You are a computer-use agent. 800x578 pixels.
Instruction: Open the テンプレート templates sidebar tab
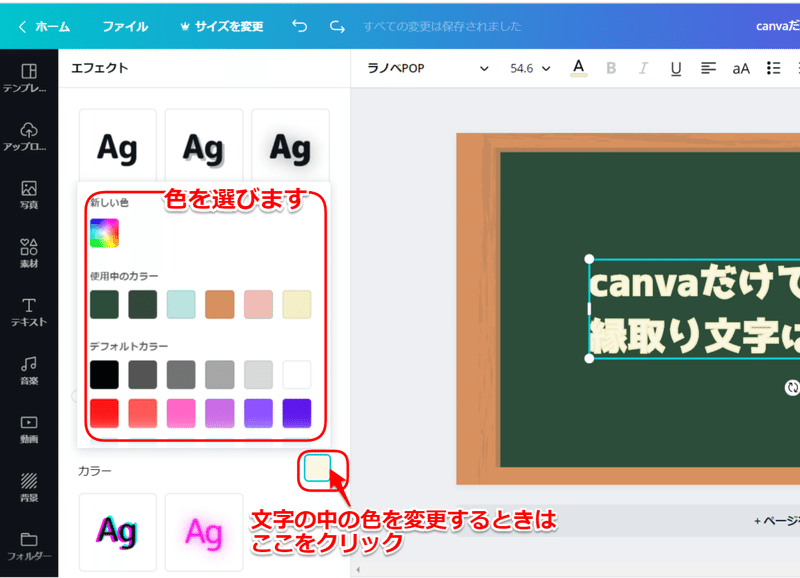pyautogui.click(x=29, y=78)
